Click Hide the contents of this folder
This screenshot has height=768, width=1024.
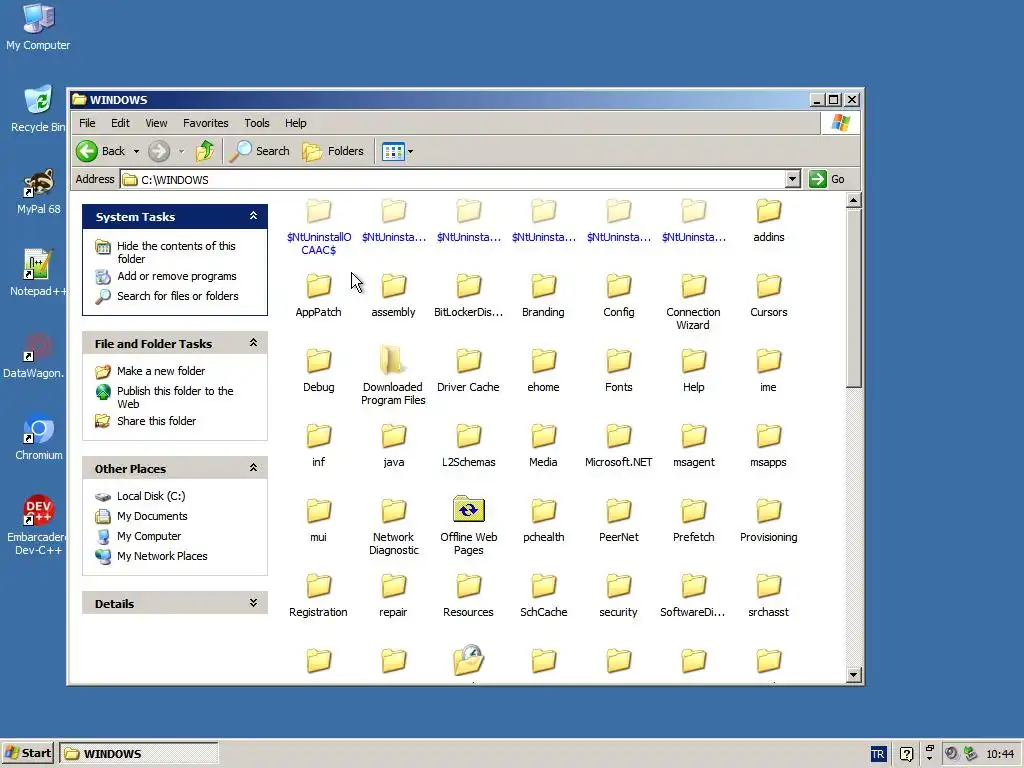(176, 252)
